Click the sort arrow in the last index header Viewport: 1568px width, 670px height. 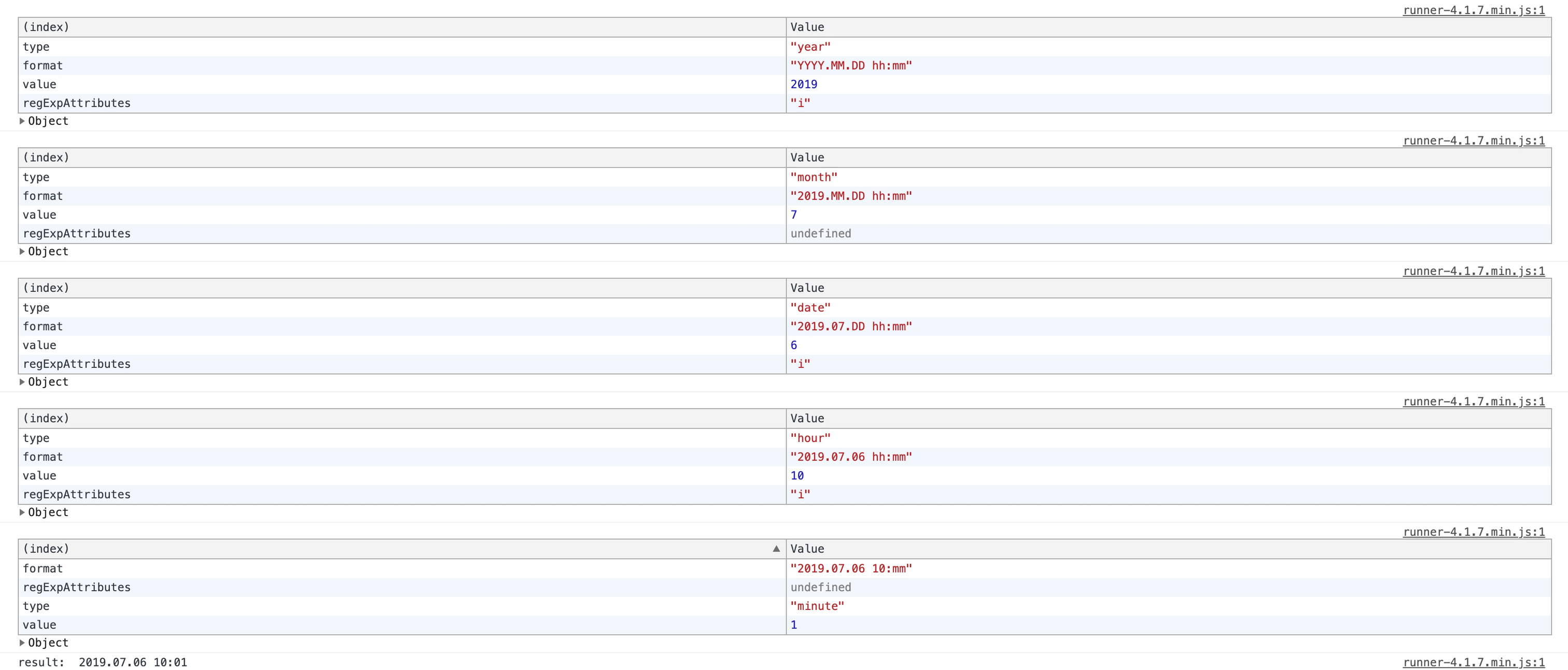(776, 549)
